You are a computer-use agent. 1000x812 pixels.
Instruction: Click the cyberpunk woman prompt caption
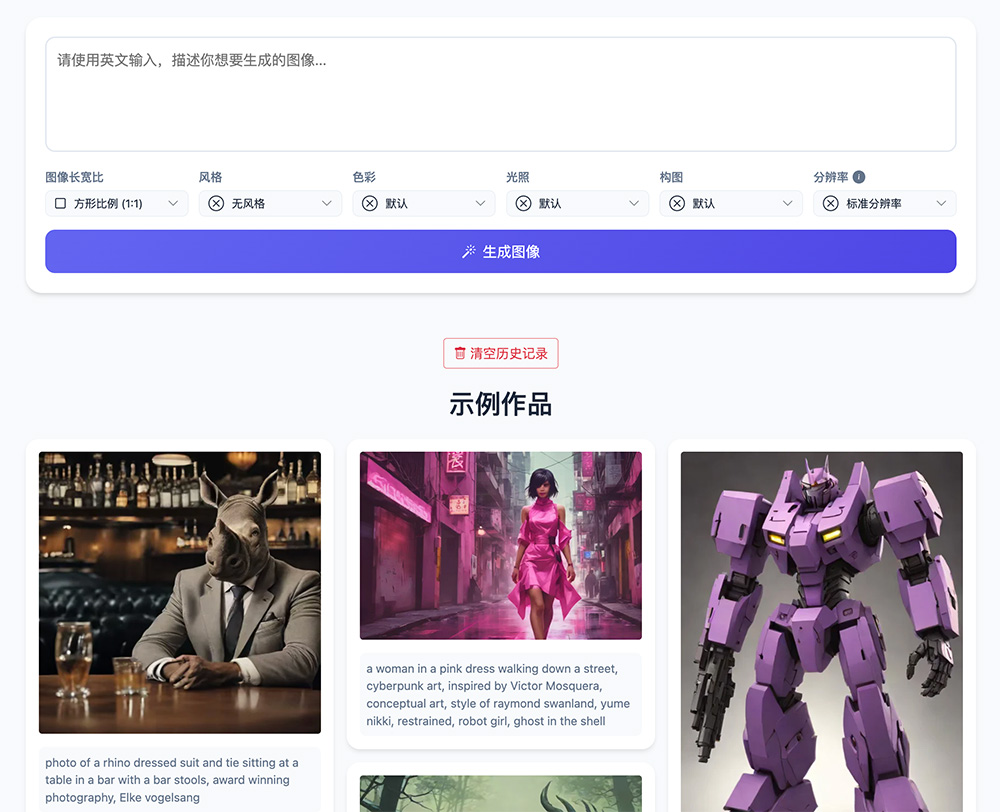(x=500, y=695)
